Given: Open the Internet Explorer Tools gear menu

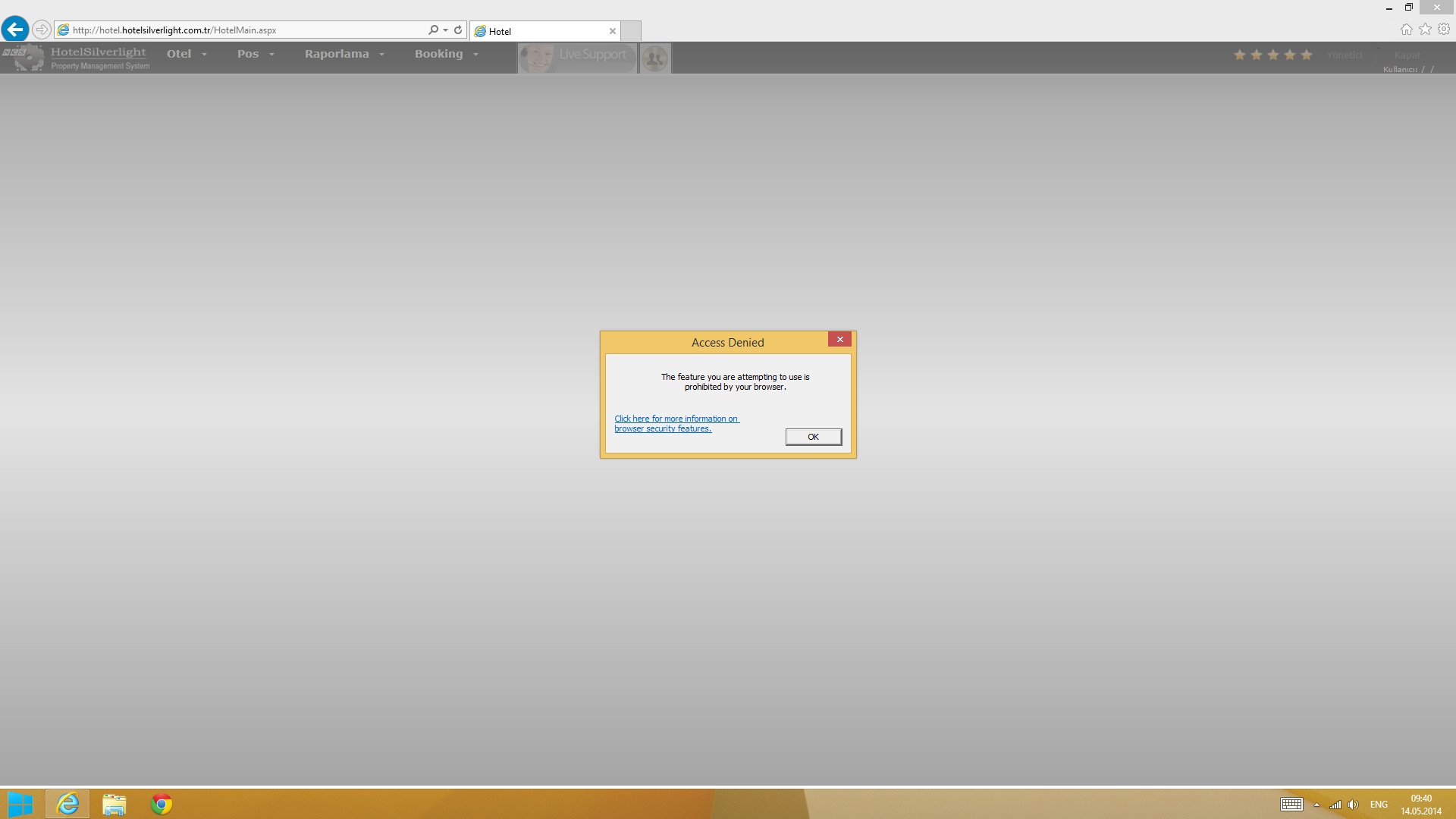Looking at the screenshot, I should point(1444,29).
